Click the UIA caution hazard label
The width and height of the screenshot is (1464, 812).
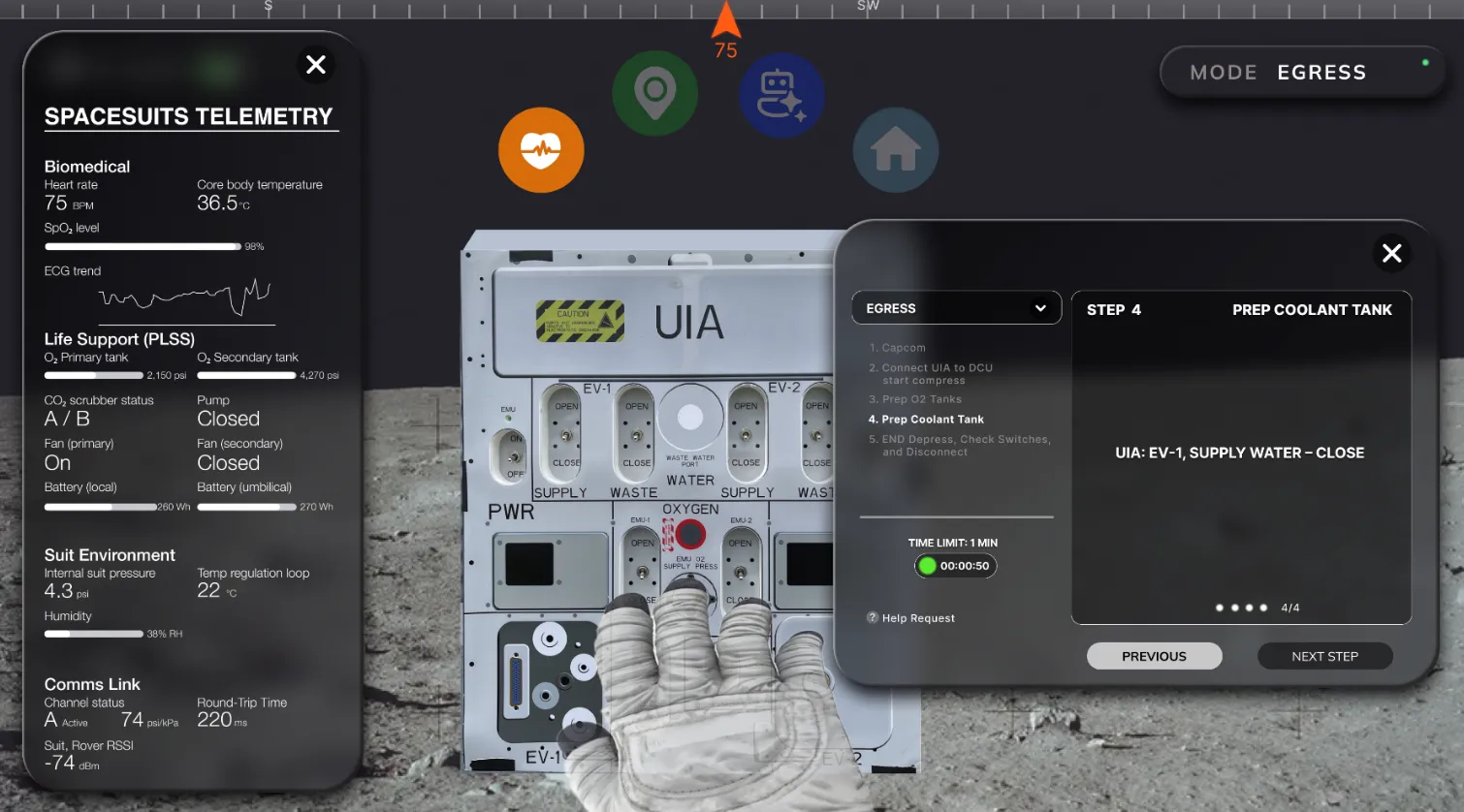click(x=580, y=321)
